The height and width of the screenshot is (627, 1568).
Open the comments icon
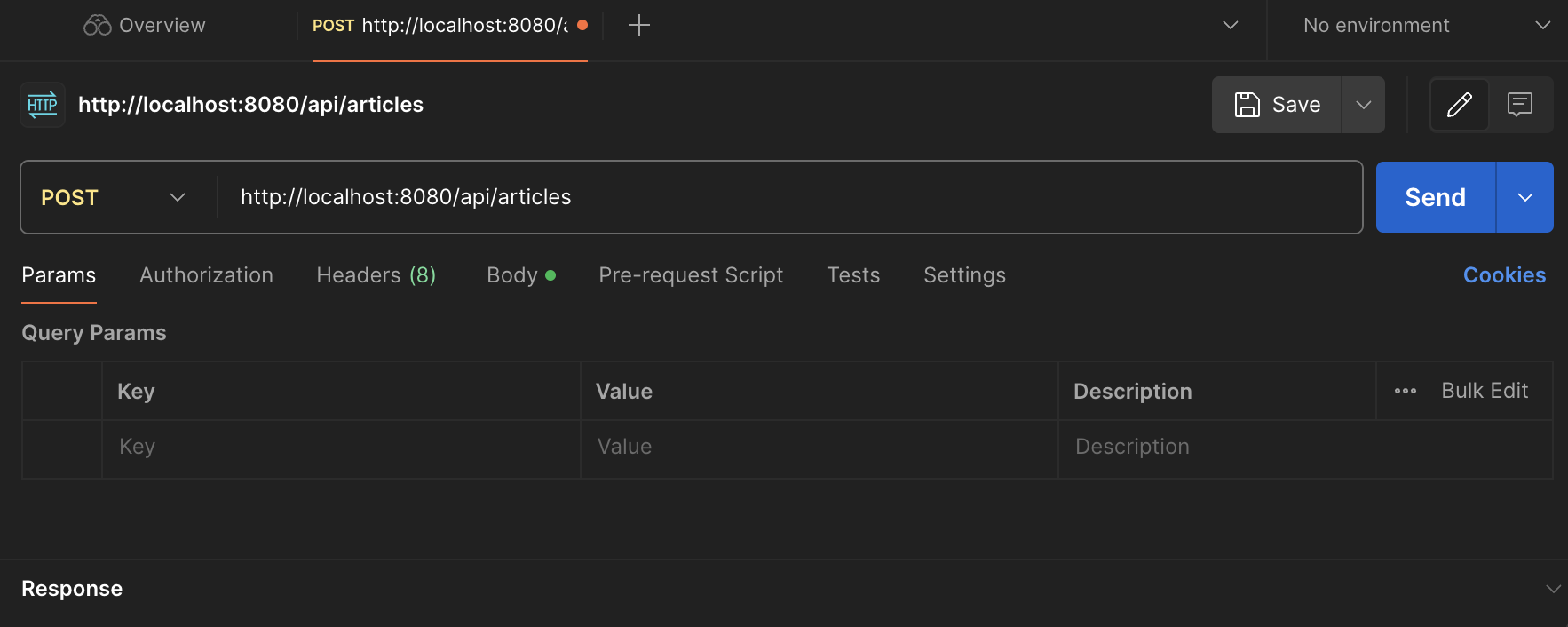pos(1520,105)
